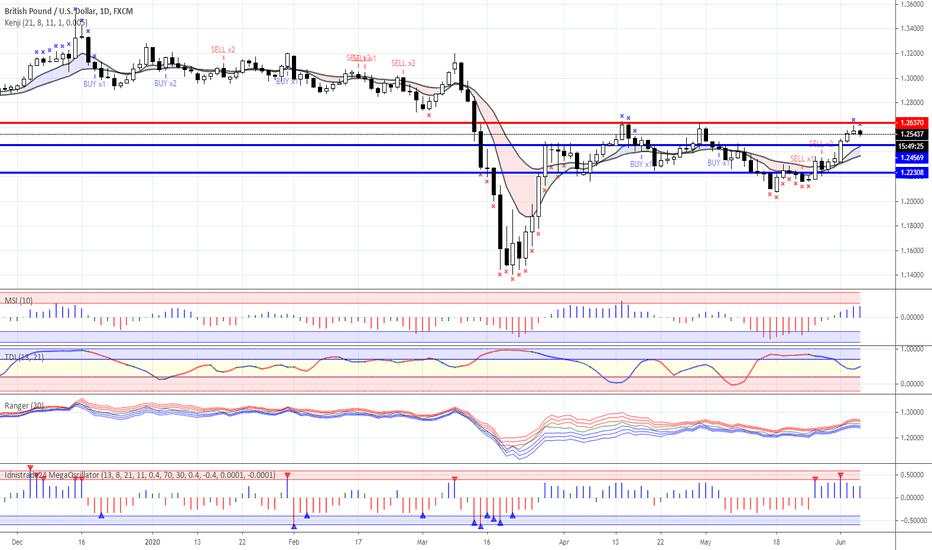Select the lower blue horizontal support line

pyautogui.click(x=447, y=173)
